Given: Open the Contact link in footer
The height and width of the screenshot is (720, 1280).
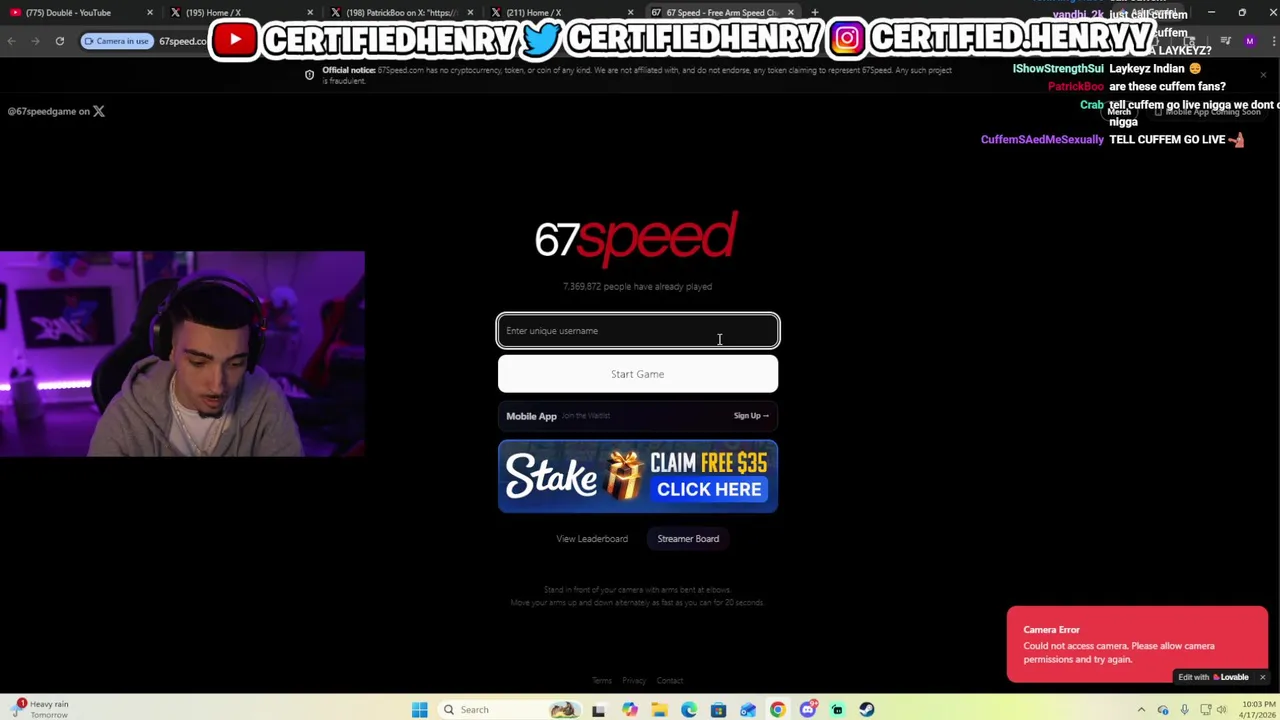Looking at the screenshot, I should pyautogui.click(x=670, y=681).
